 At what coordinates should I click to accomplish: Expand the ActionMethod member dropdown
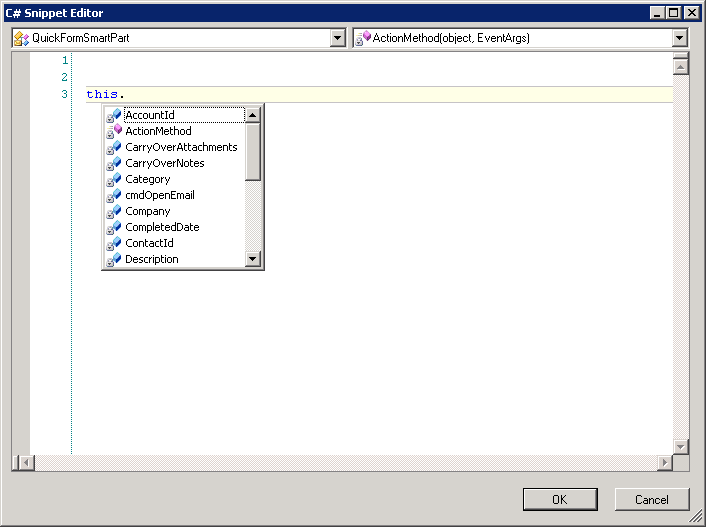(x=680, y=38)
